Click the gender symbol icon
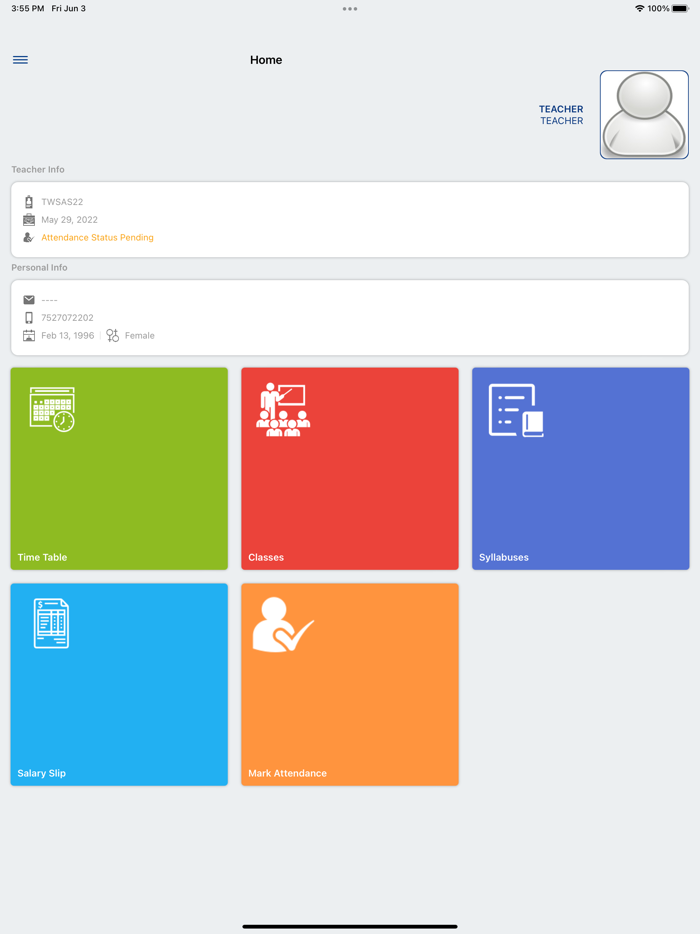The width and height of the screenshot is (700, 934). [113, 335]
